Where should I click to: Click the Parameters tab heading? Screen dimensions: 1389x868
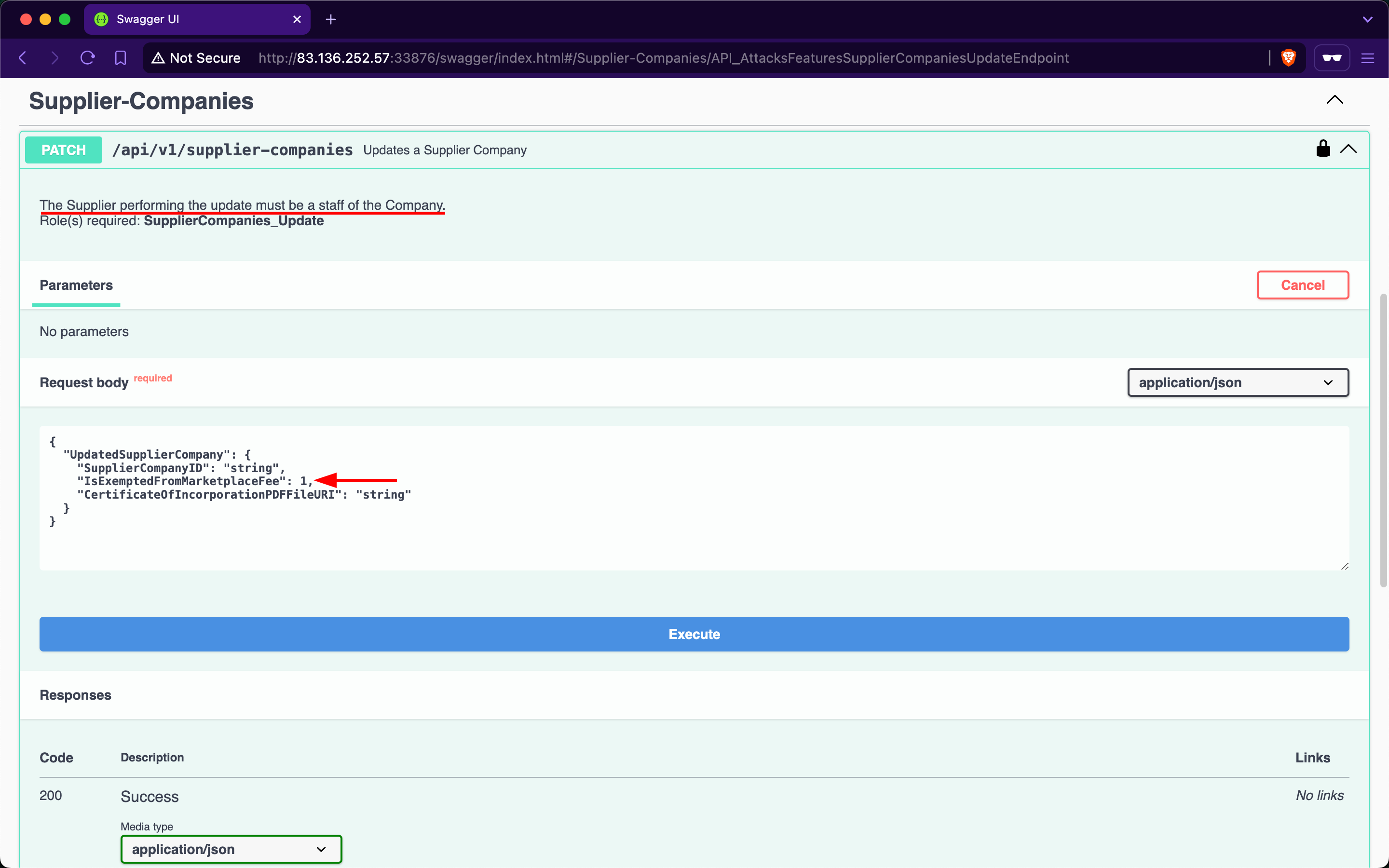coord(76,285)
